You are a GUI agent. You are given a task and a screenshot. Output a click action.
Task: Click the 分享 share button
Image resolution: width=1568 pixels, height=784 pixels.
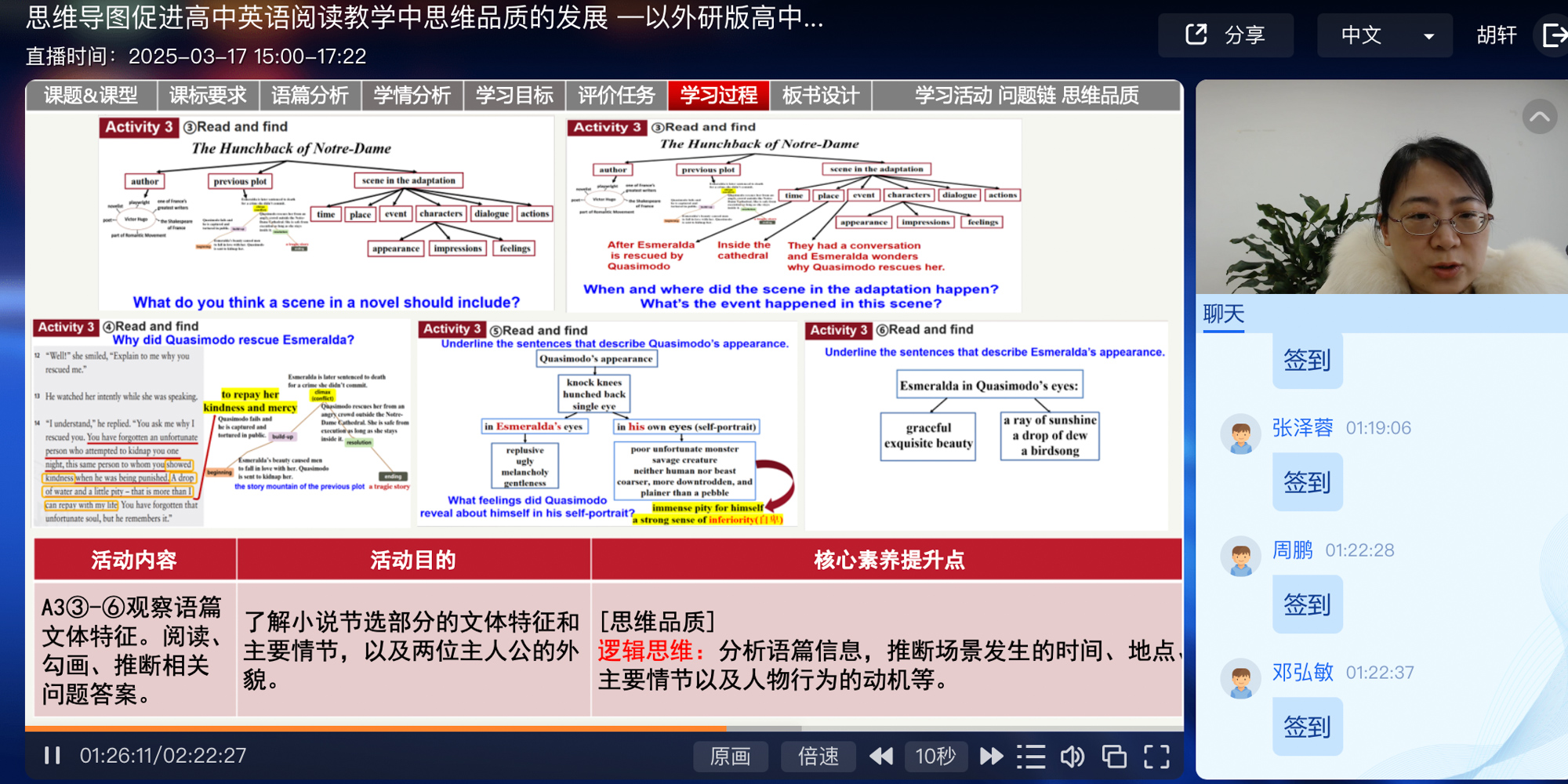pos(1225,35)
